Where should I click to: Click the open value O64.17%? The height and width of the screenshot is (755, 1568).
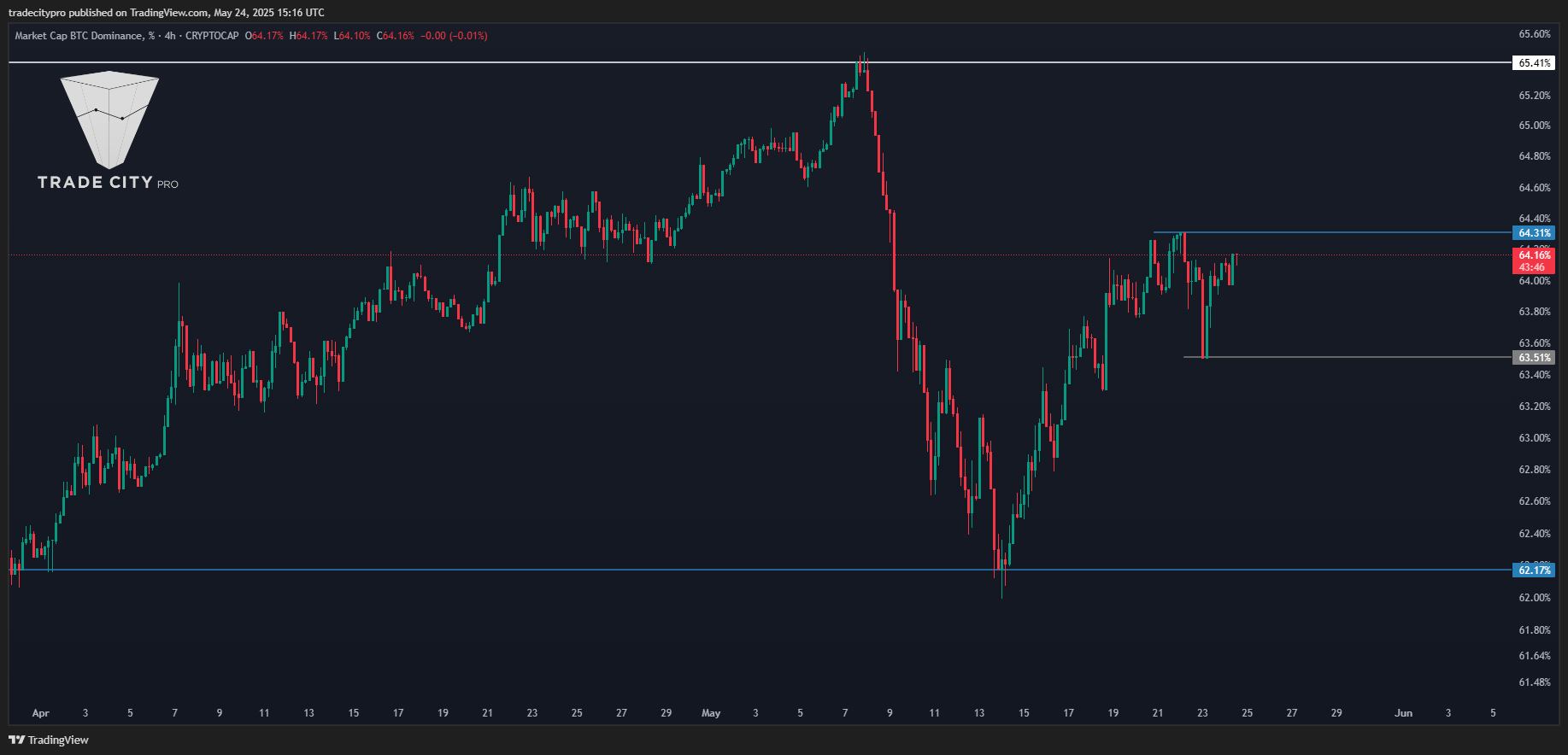264,36
